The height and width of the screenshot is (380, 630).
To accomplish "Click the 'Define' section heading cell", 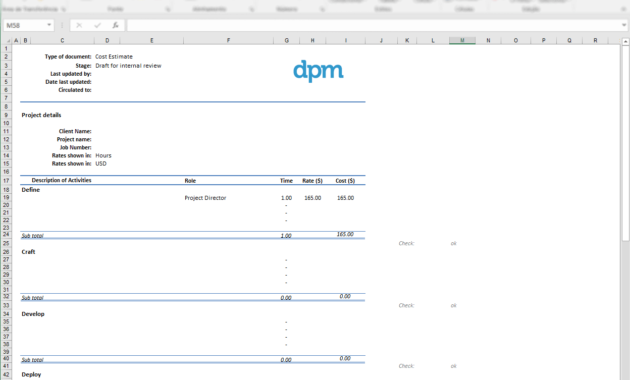I will click(31, 190).
